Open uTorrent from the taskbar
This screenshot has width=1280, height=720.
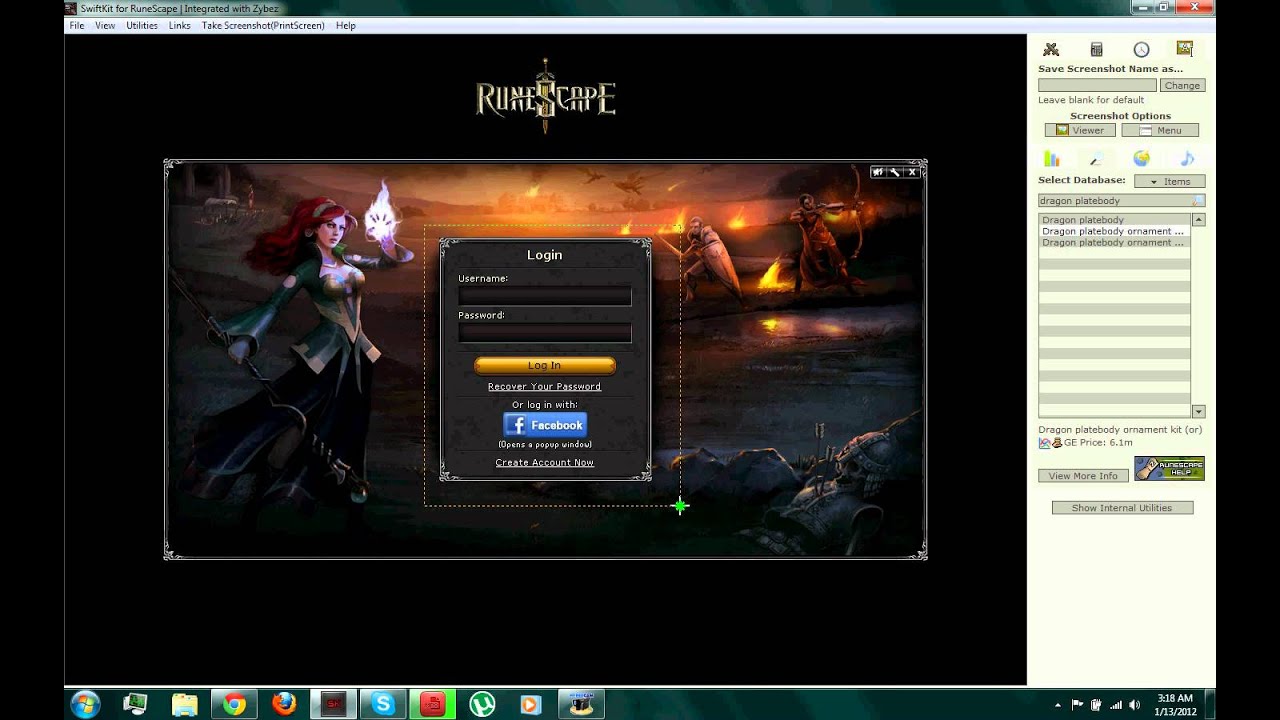tap(482, 704)
